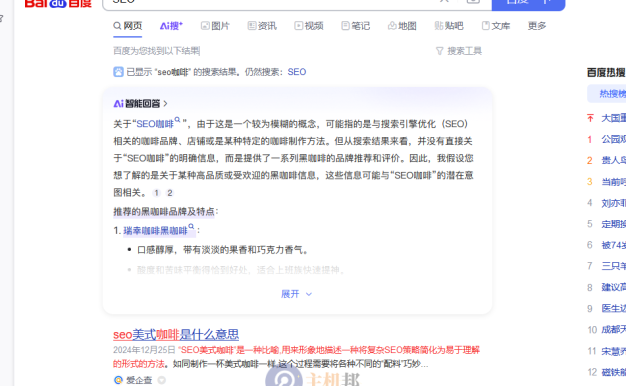This screenshot has width=626, height=386.
Task: Click the blue icon before 已显示 notice
Action: pyautogui.click(x=118, y=72)
